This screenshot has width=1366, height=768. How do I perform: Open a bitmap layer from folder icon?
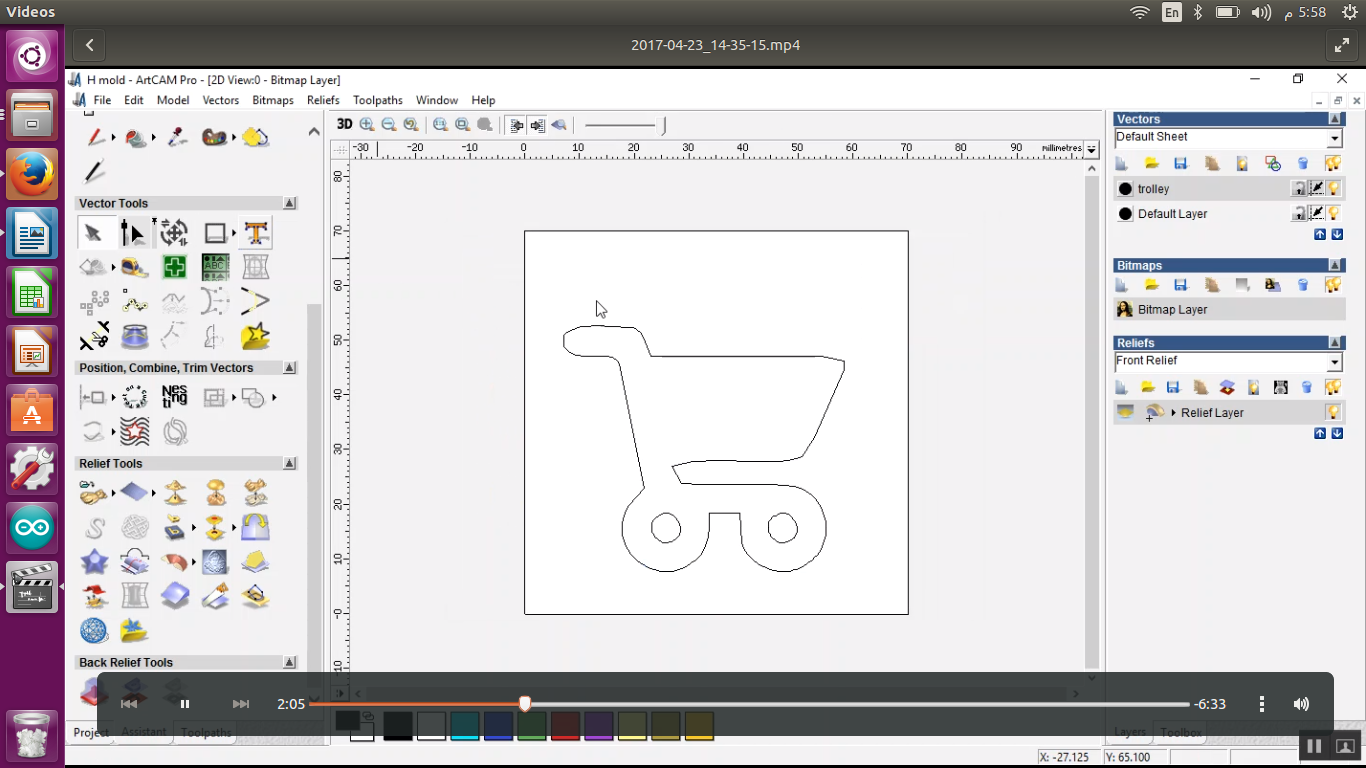(1152, 285)
